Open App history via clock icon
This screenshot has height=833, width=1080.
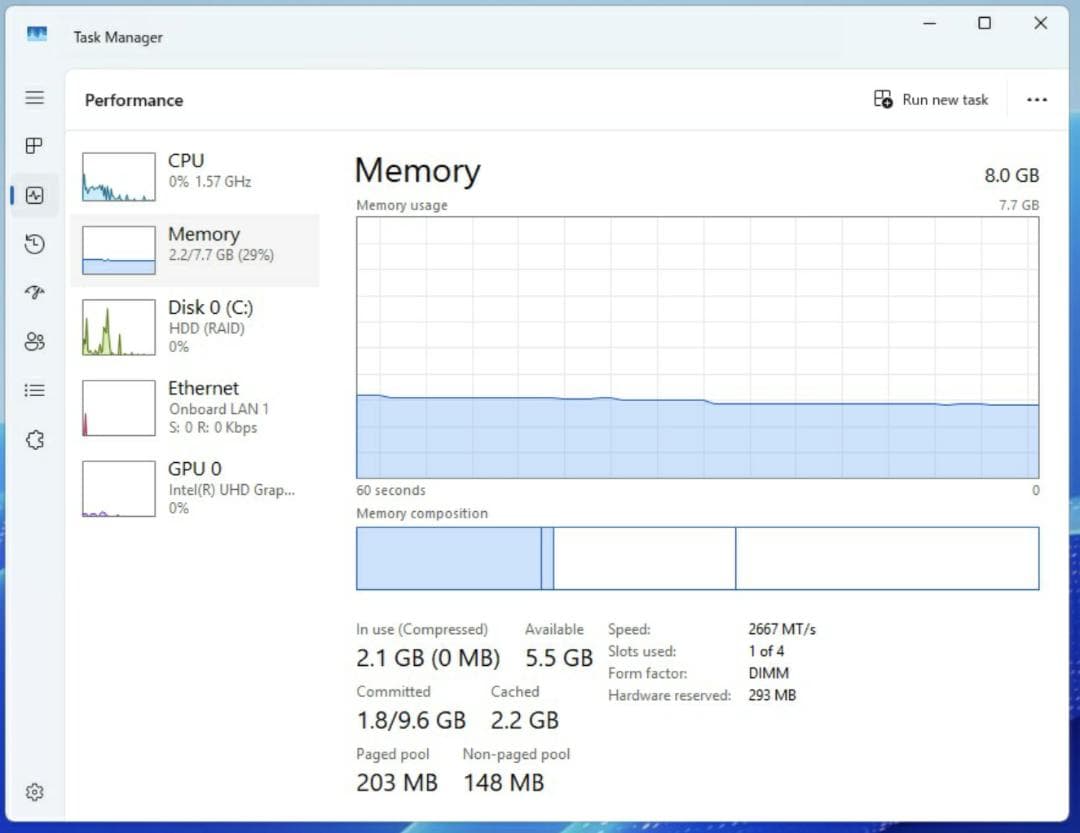tap(34, 244)
